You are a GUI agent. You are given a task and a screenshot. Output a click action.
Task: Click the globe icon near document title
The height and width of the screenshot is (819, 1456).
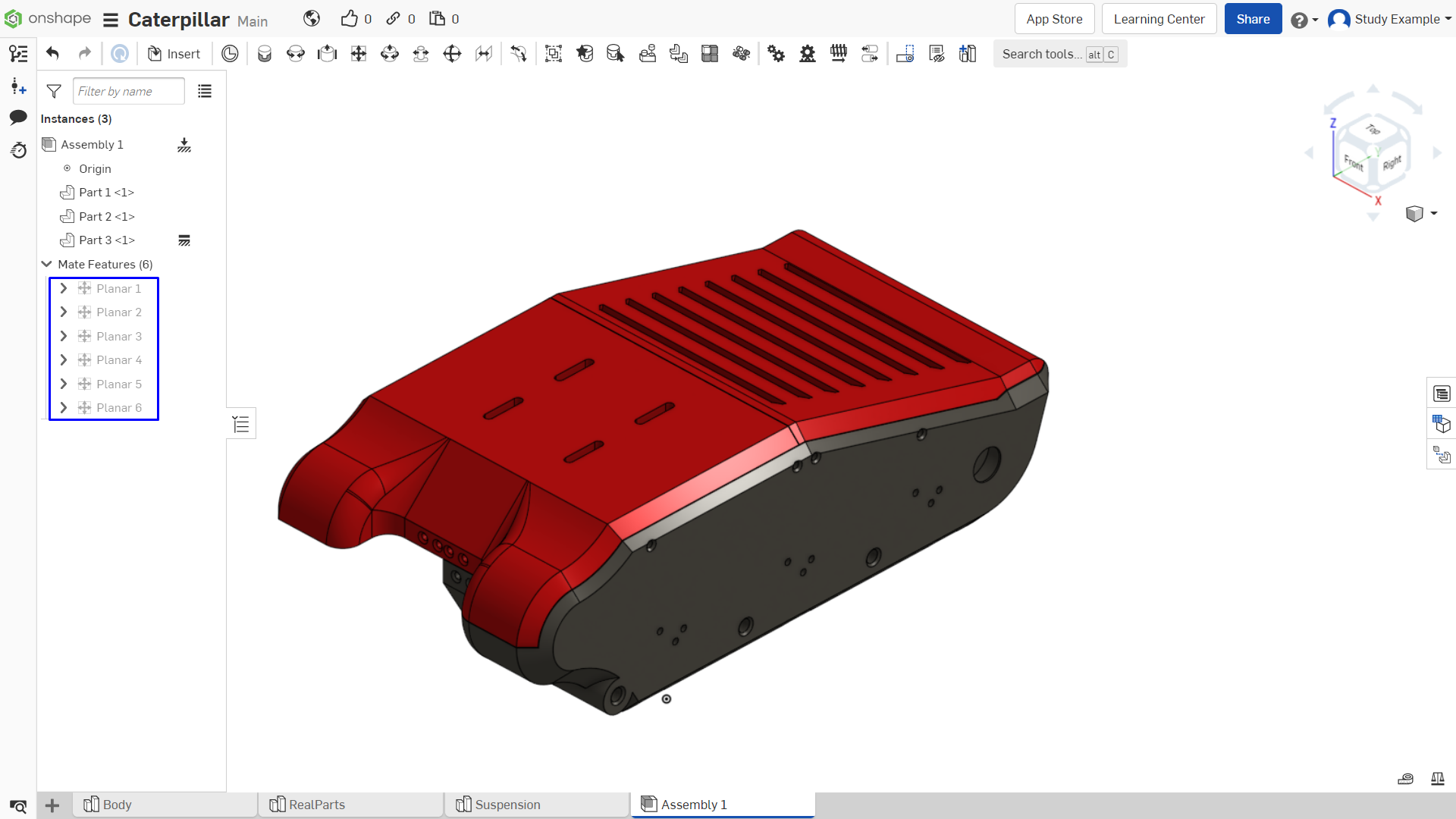click(x=312, y=19)
